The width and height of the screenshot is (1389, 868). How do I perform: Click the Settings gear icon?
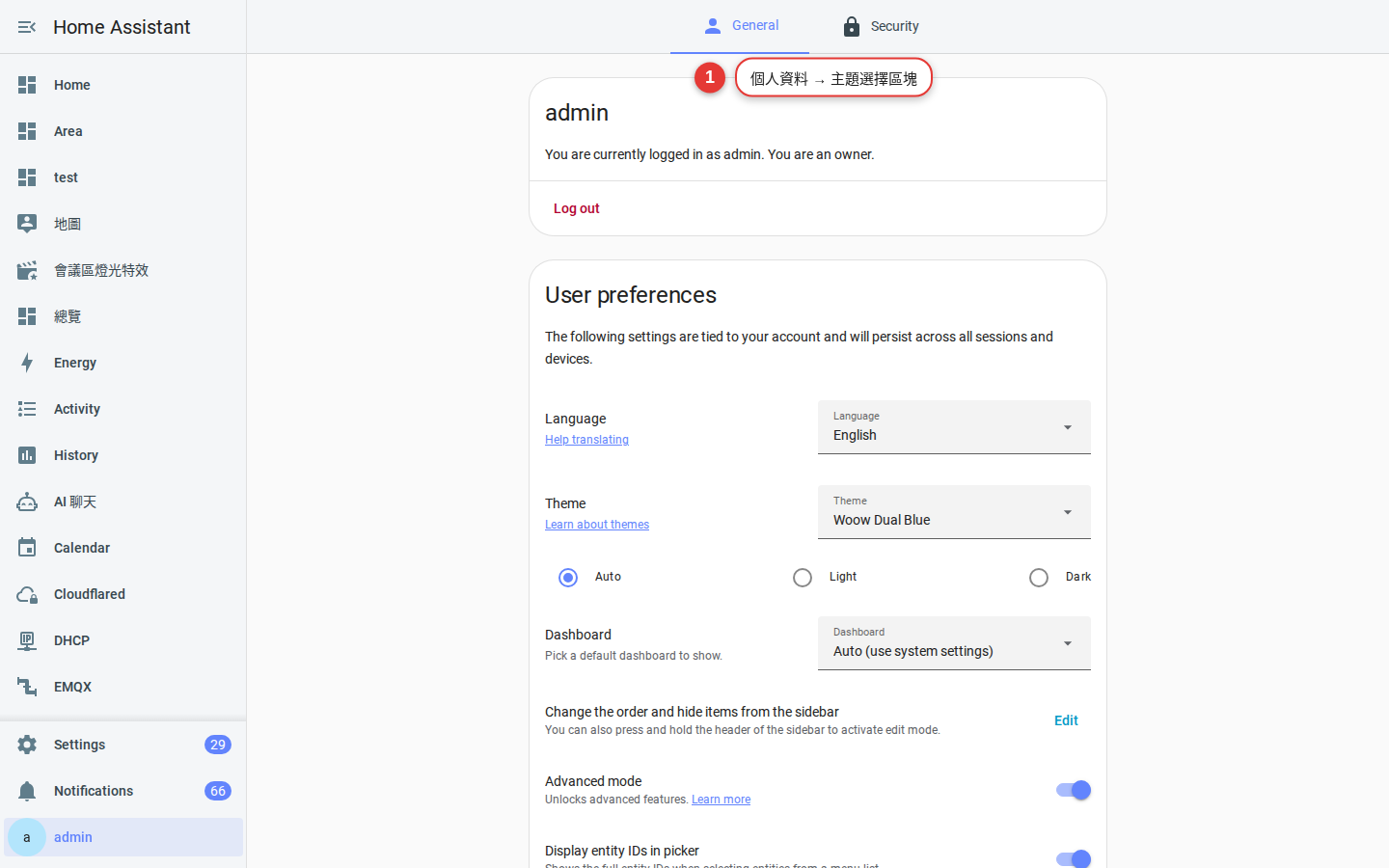27,745
